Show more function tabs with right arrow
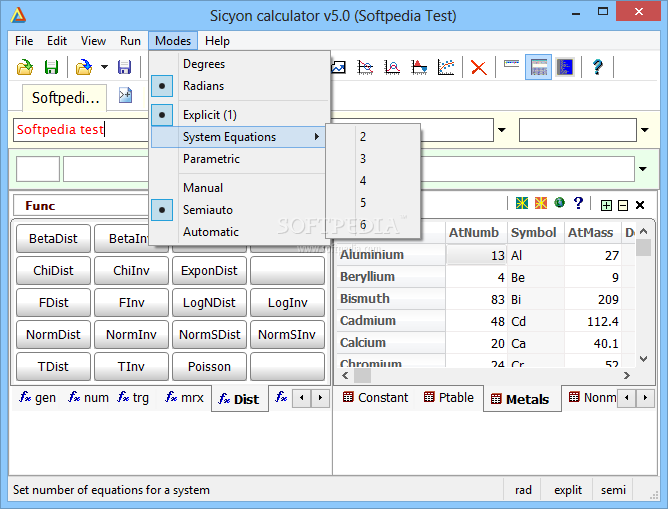 320,398
